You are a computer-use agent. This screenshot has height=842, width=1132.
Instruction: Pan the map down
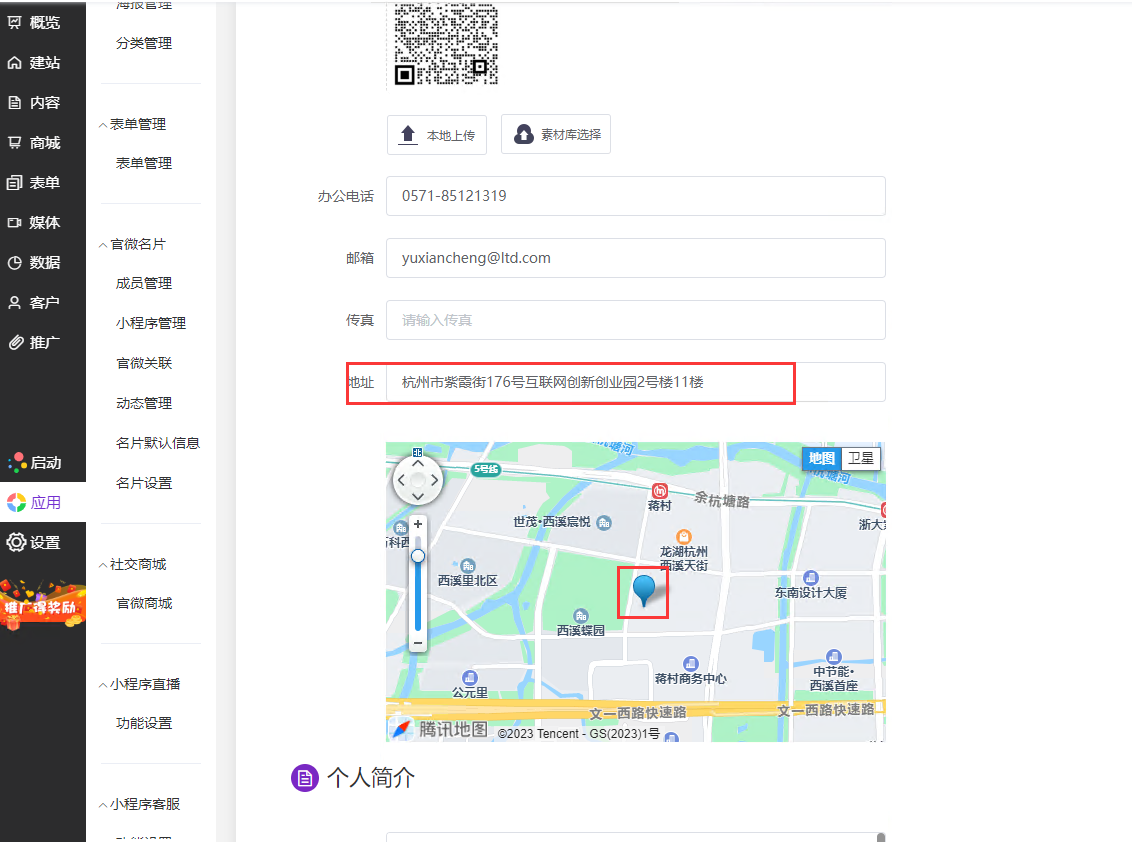coord(417,496)
